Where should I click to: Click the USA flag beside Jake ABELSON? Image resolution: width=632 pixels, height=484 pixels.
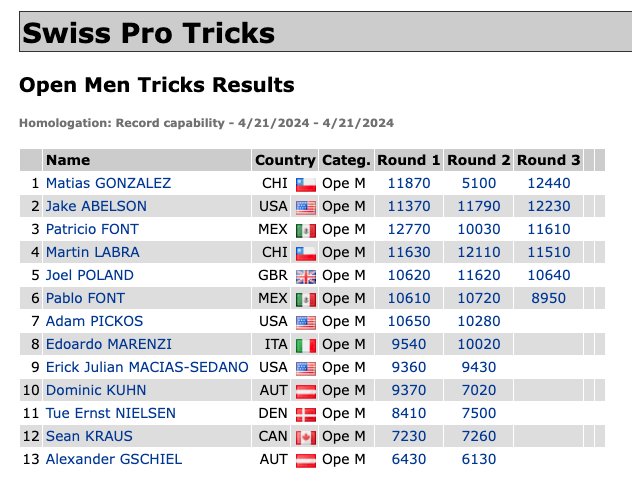click(305, 207)
